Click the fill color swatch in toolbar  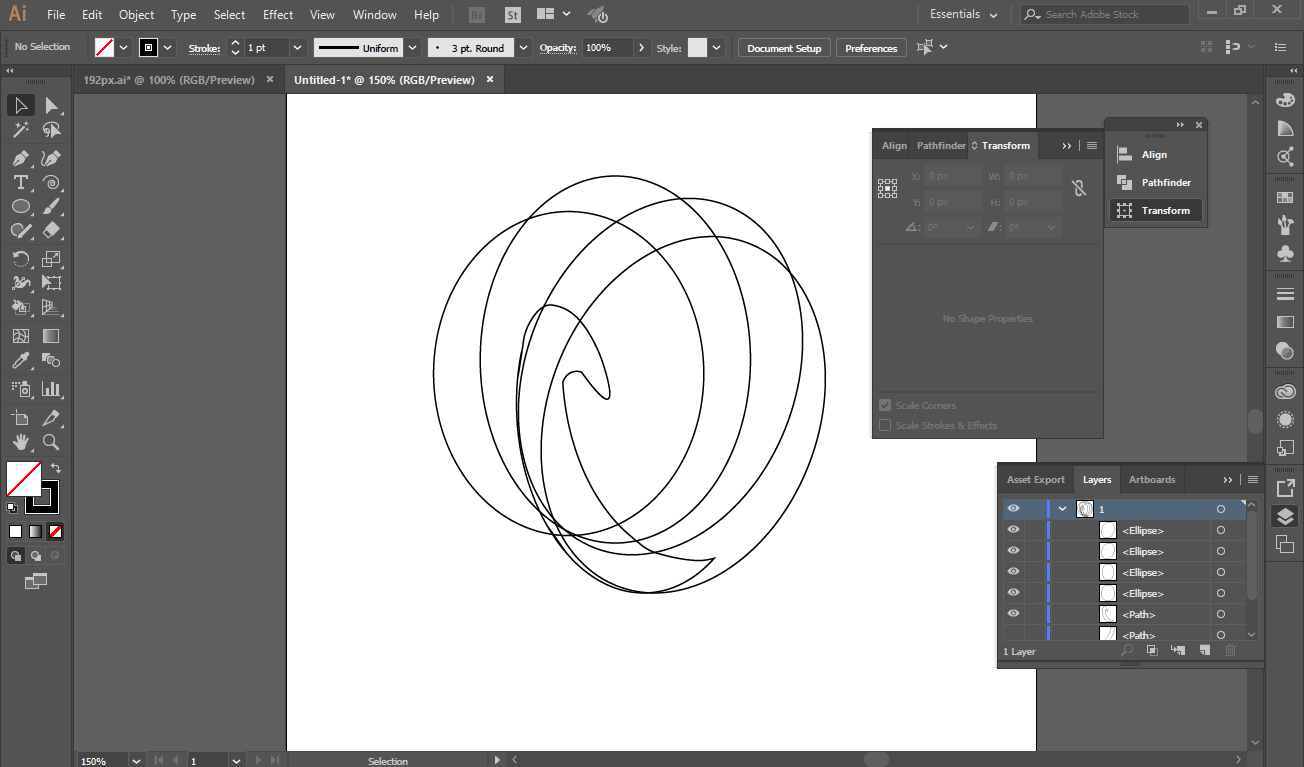pyautogui.click(x=23, y=478)
